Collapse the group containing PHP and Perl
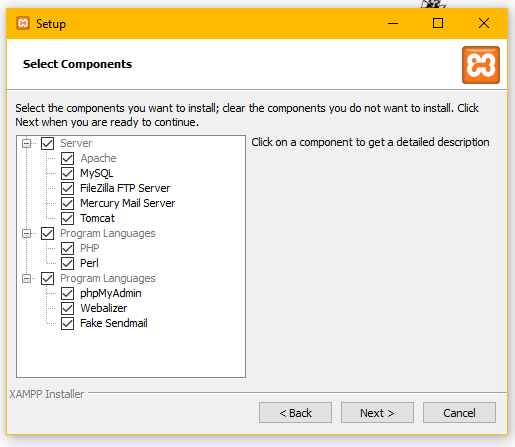 pyautogui.click(x=26, y=234)
